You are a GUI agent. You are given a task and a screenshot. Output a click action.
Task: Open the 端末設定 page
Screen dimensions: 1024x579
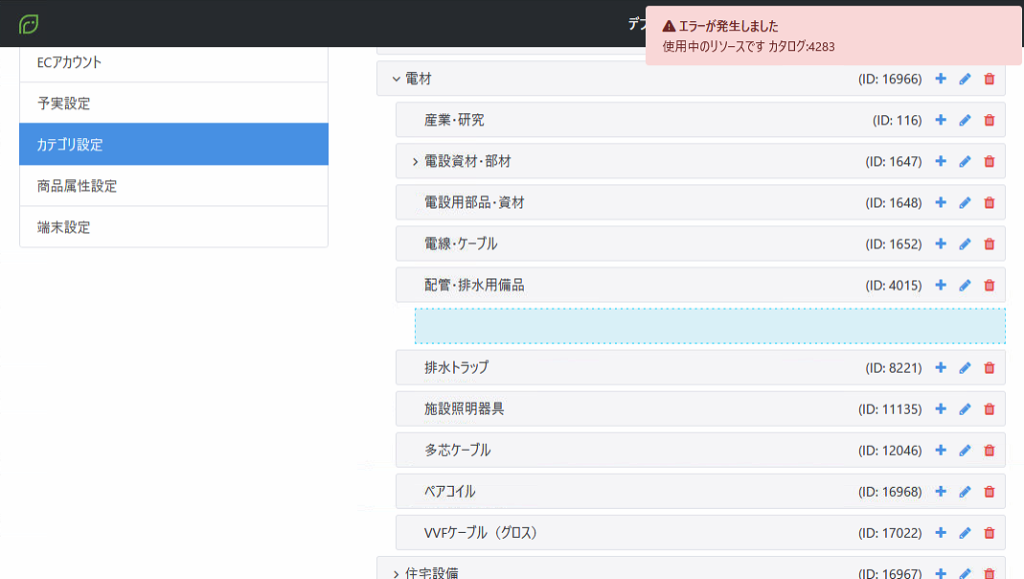(174, 227)
